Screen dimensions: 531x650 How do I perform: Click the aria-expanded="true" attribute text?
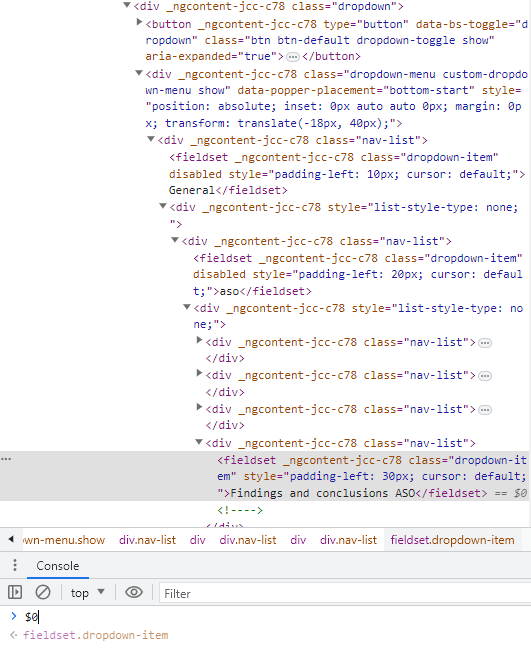[211, 56]
